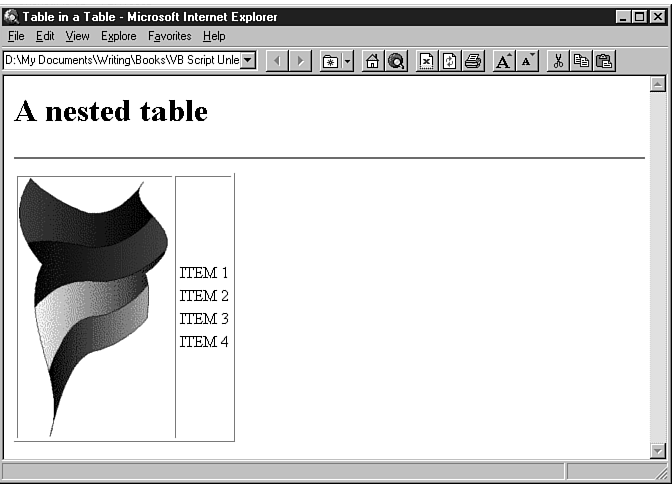Click the Back navigation arrow button
This screenshot has height=488, width=672.
(277, 61)
